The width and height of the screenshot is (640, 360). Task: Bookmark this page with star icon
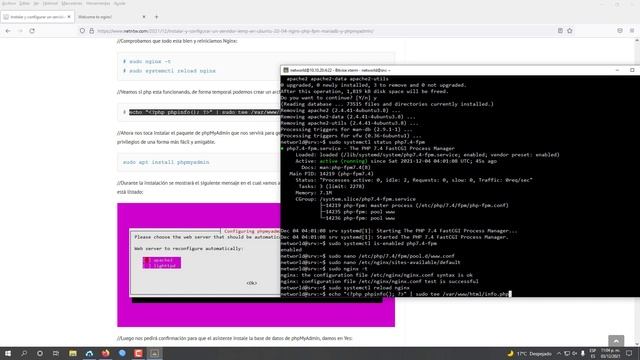pyautogui.click(x=570, y=31)
